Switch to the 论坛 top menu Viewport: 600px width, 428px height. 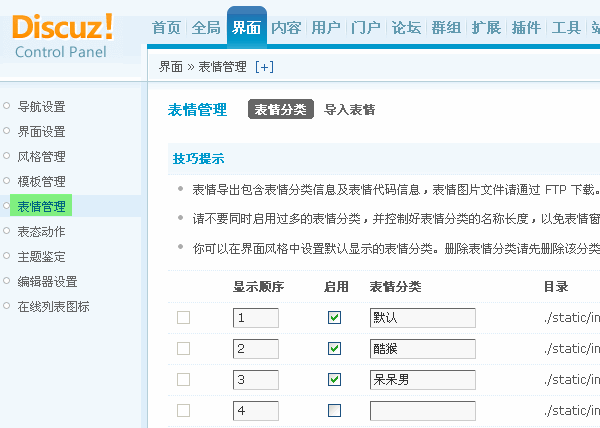click(x=406, y=28)
